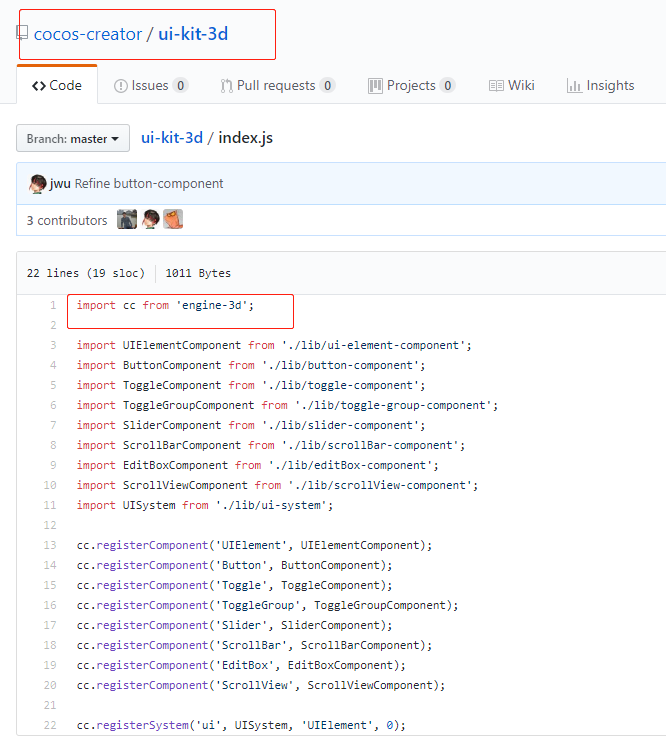
Task: Open the Pull requests tab
Action: point(276,86)
